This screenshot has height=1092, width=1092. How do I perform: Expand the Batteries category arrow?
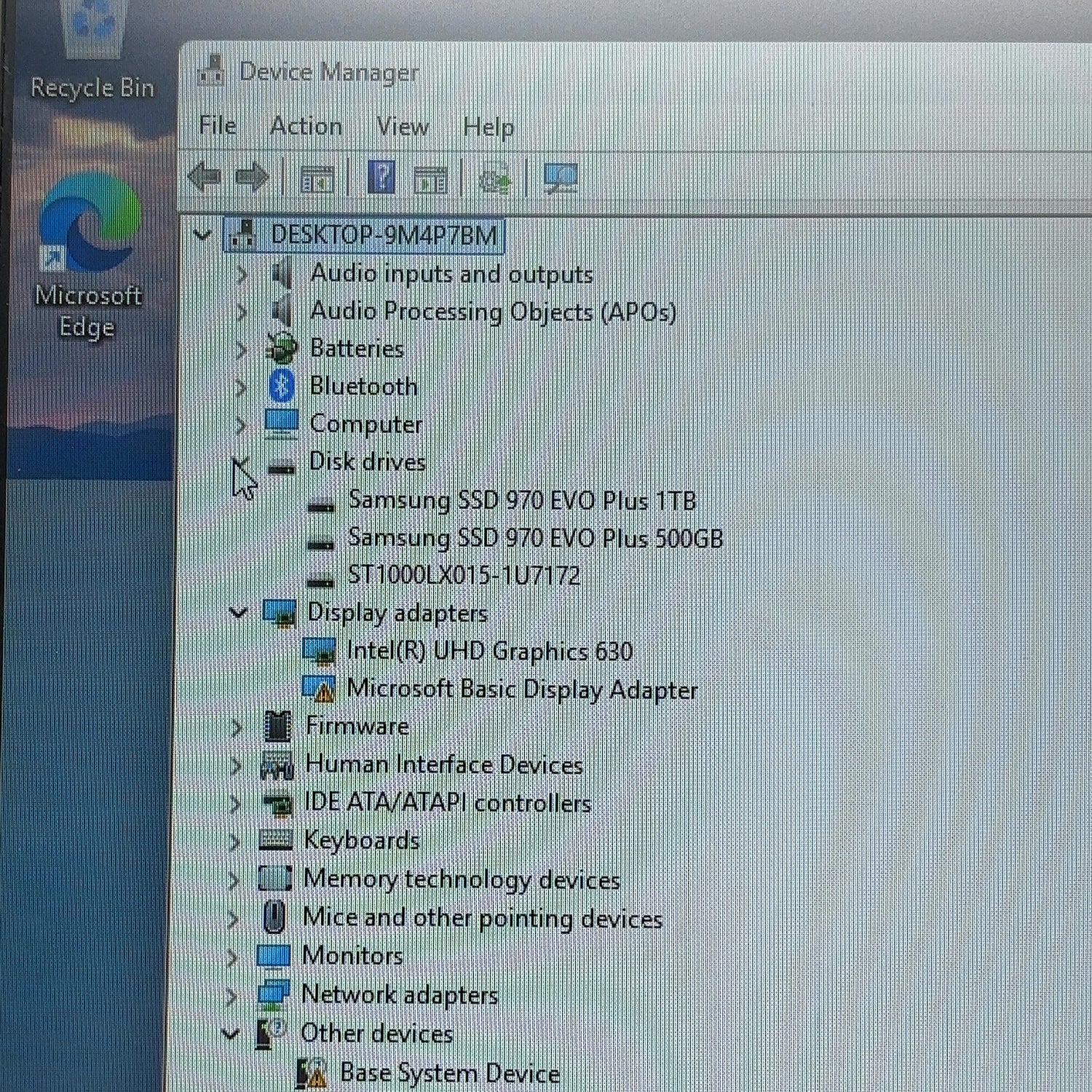coord(241,350)
